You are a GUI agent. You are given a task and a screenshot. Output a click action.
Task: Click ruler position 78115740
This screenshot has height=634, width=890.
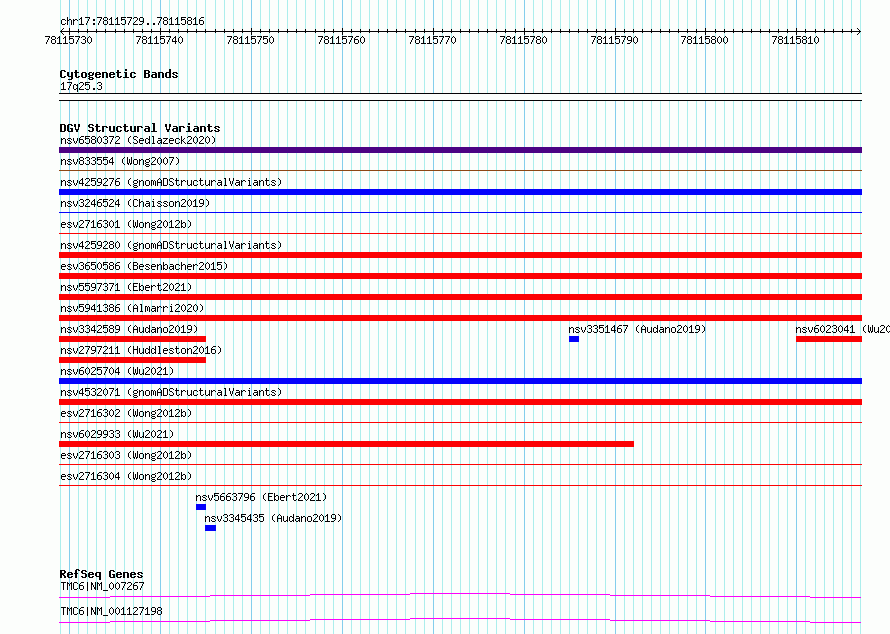[x=159, y=40]
